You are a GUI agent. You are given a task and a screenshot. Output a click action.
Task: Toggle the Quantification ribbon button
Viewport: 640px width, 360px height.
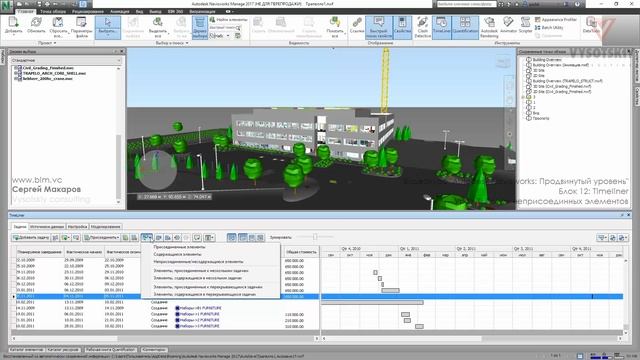pyautogui.click(x=465, y=27)
